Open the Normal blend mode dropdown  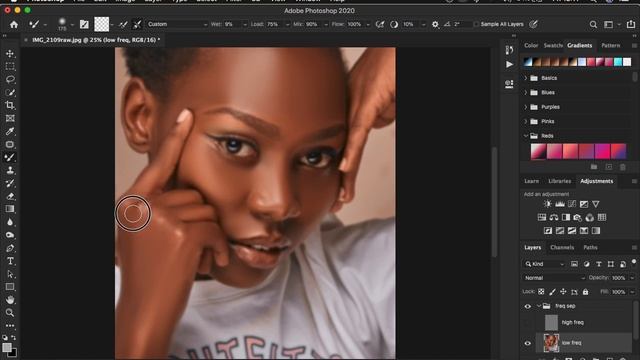(554, 278)
